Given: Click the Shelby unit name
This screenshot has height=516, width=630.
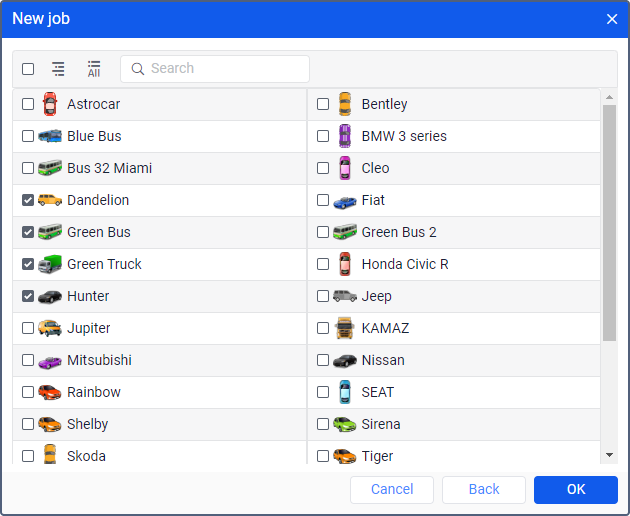Looking at the screenshot, I should pyautogui.click(x=87, y=425).
